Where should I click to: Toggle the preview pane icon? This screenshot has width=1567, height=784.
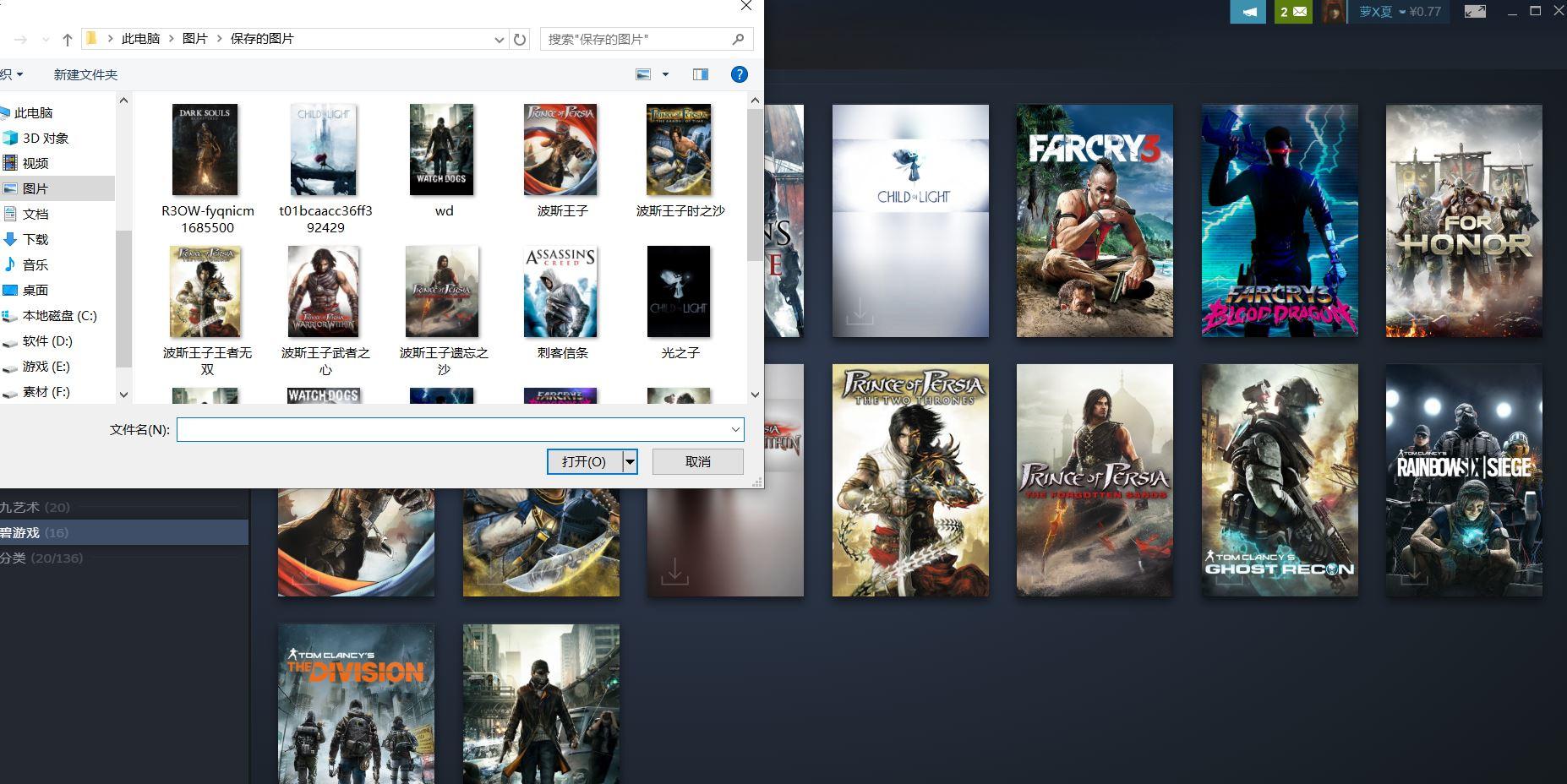coord(701,74)
